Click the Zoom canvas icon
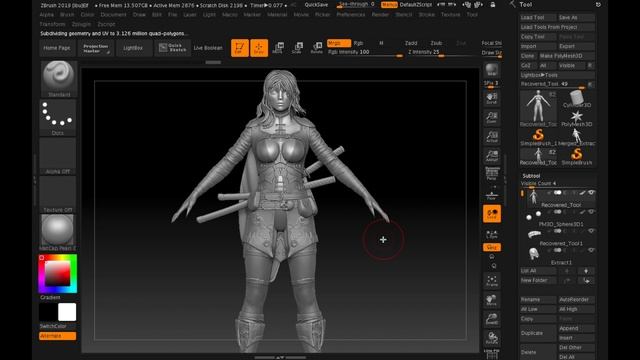640x360 pixels. point(492,118)
